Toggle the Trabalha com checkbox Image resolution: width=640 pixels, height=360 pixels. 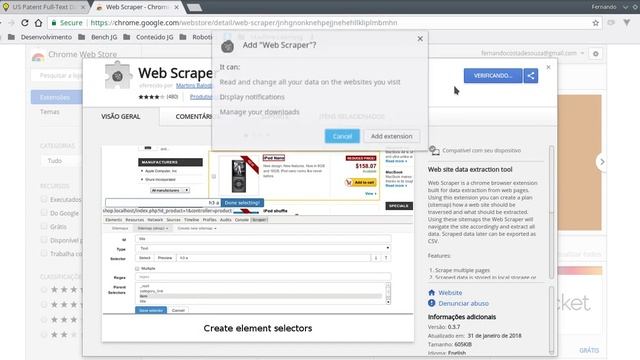coord(44,253)
